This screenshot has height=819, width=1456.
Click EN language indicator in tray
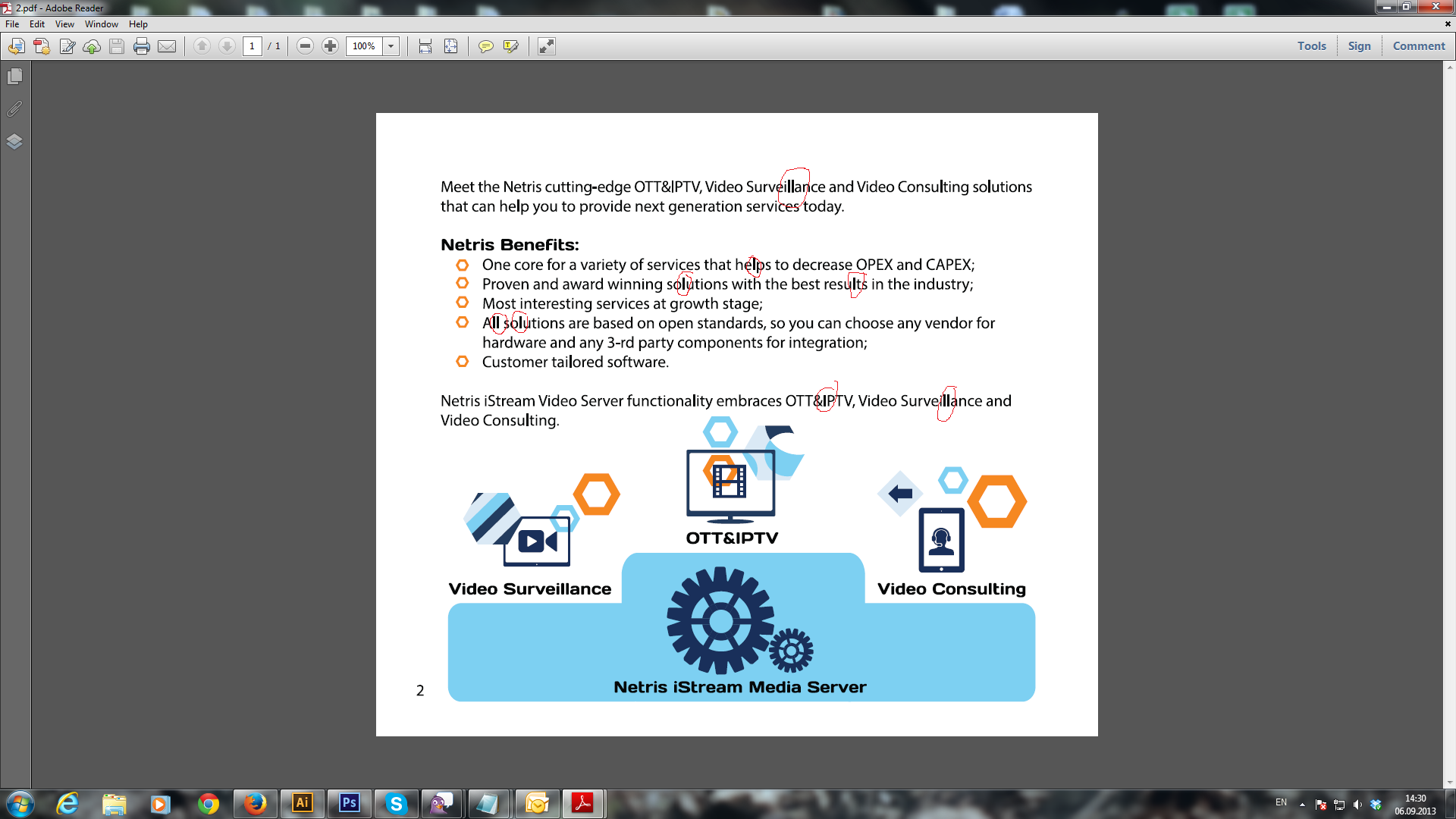pyautogui.click(x=1281, y=803)
